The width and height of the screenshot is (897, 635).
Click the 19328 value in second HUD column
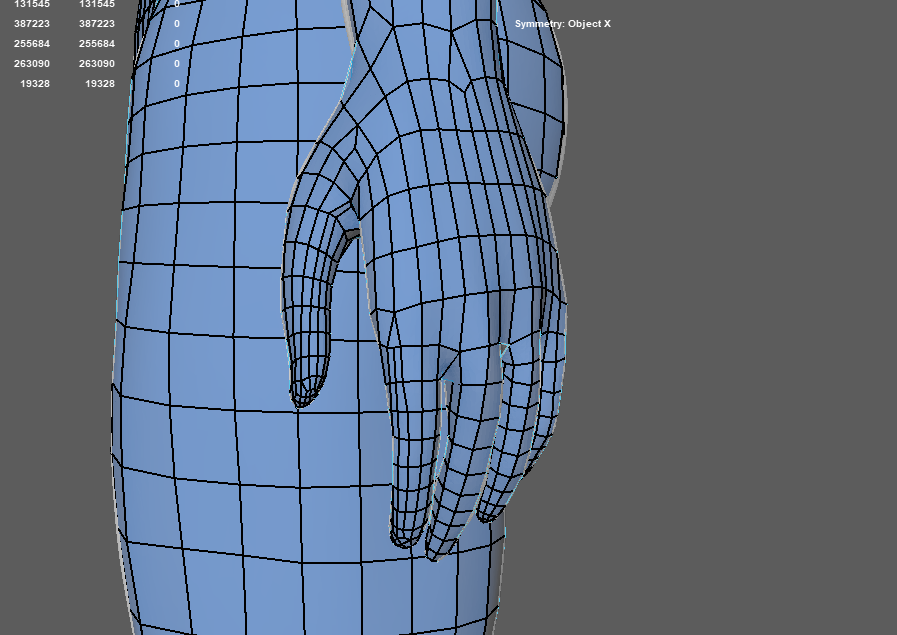100,84
